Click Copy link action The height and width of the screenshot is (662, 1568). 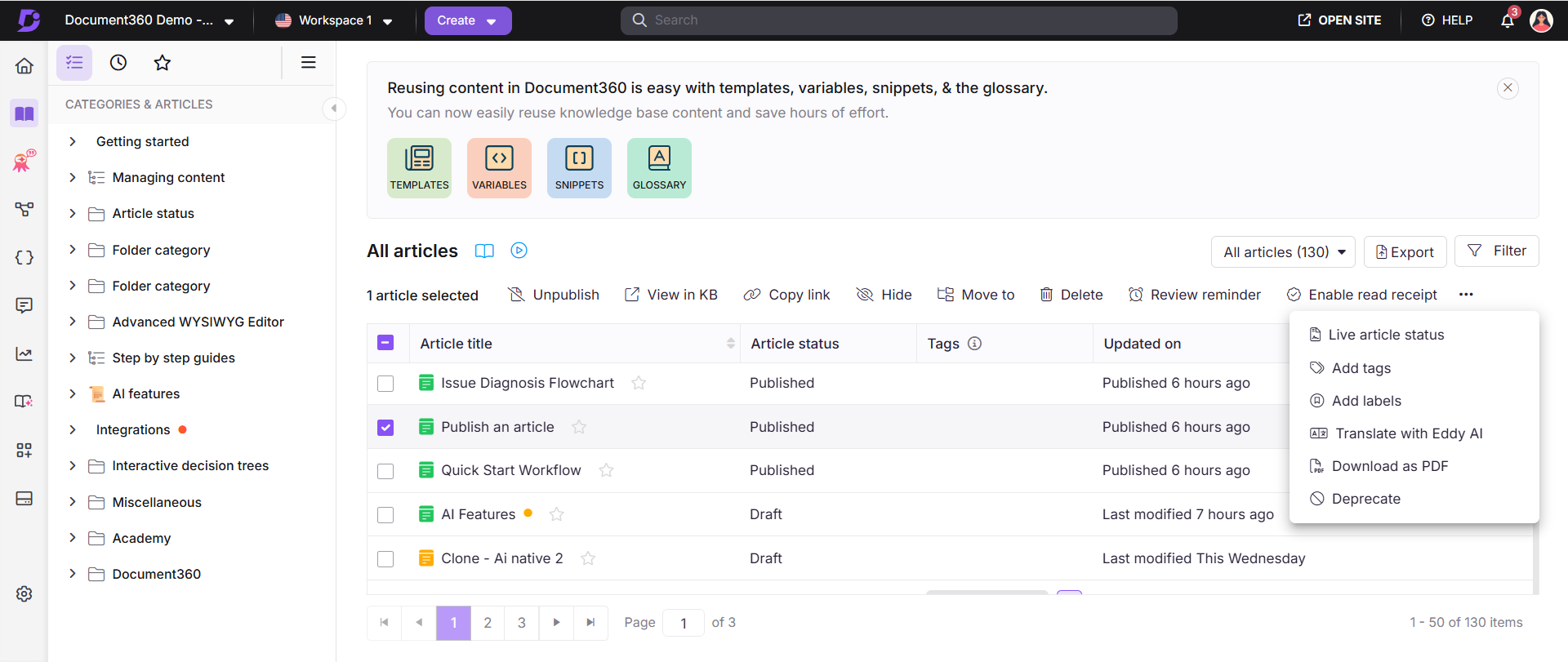point(786,295)
